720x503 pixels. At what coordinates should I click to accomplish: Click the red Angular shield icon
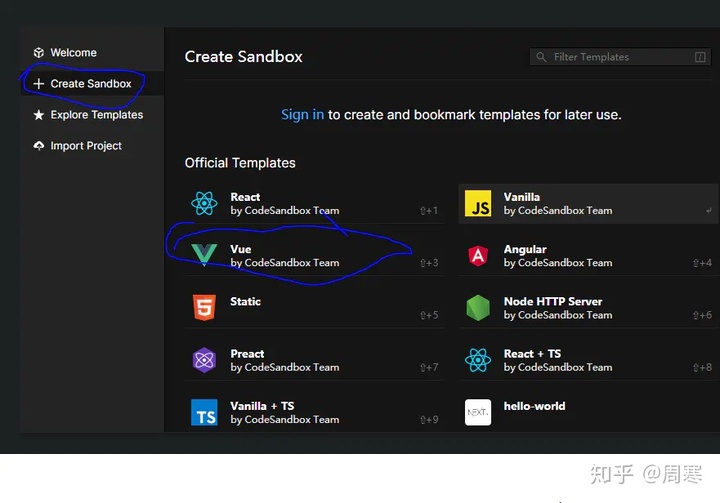[x=478, y=256]
